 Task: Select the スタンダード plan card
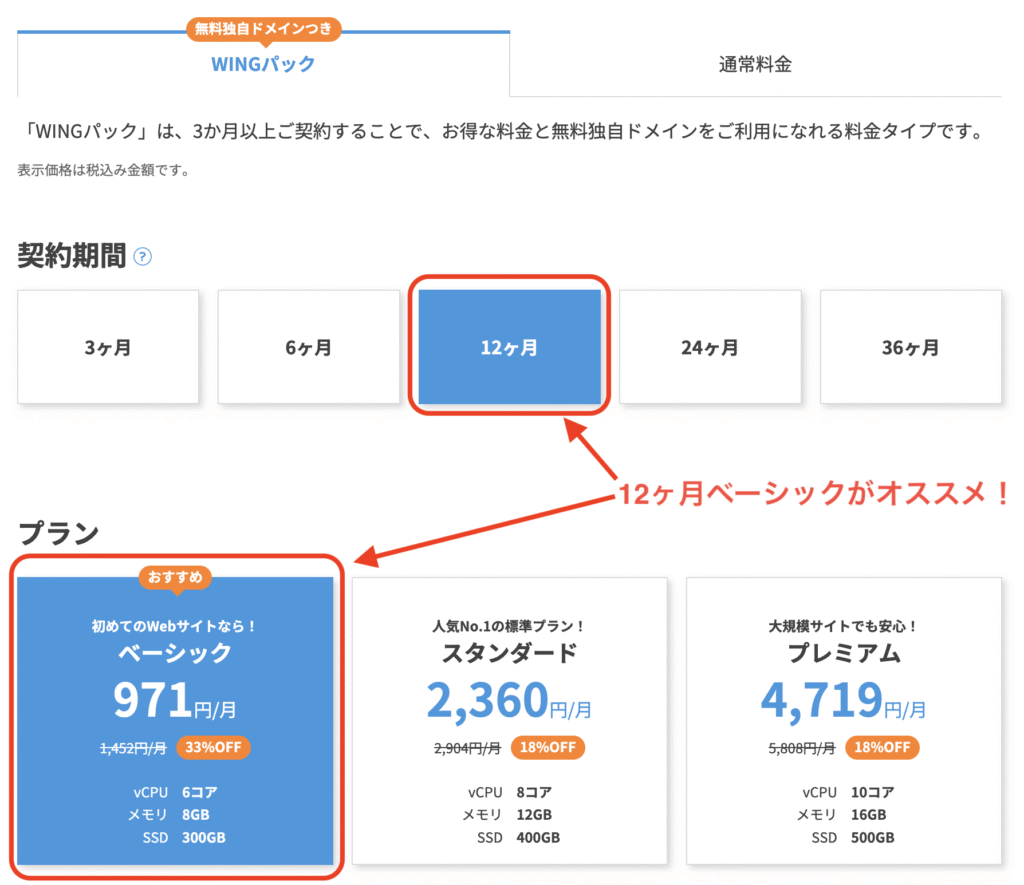[x=509, y=720]
